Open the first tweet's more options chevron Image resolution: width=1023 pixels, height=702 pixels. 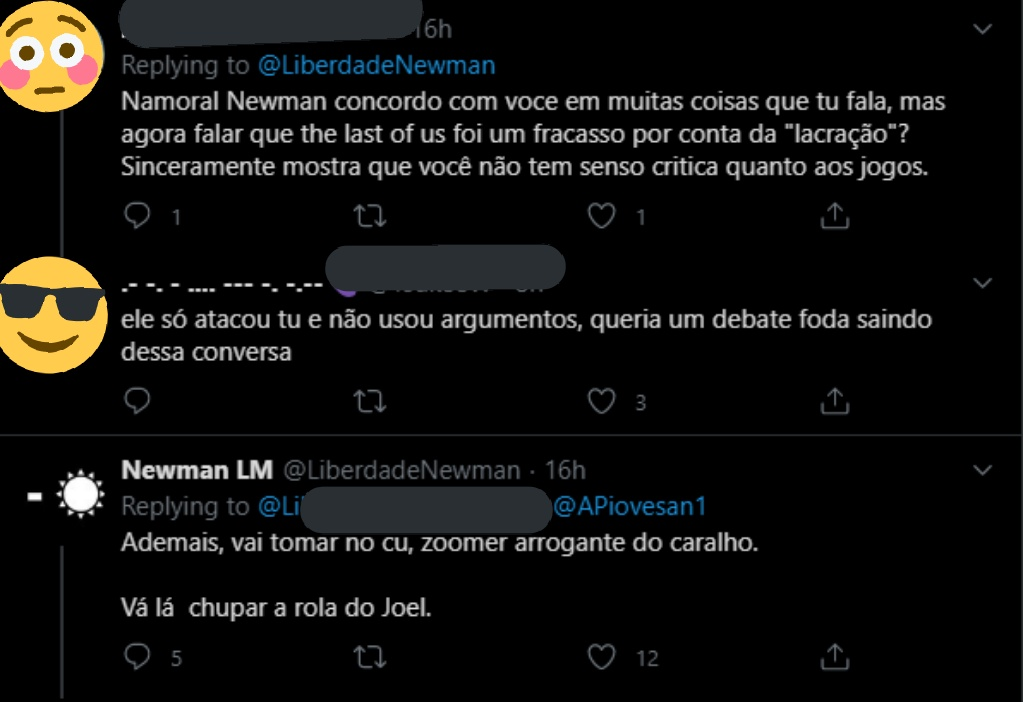tap(984, 30)
